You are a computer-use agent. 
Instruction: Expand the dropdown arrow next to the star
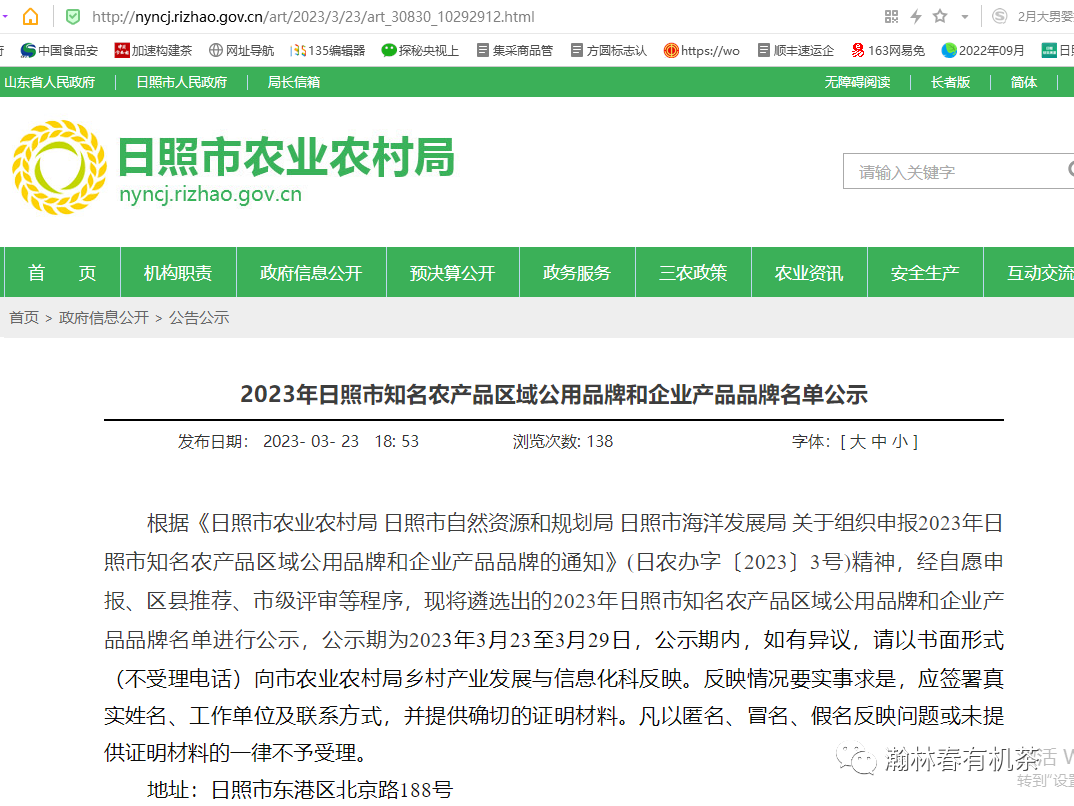click(x=964, y=16)
